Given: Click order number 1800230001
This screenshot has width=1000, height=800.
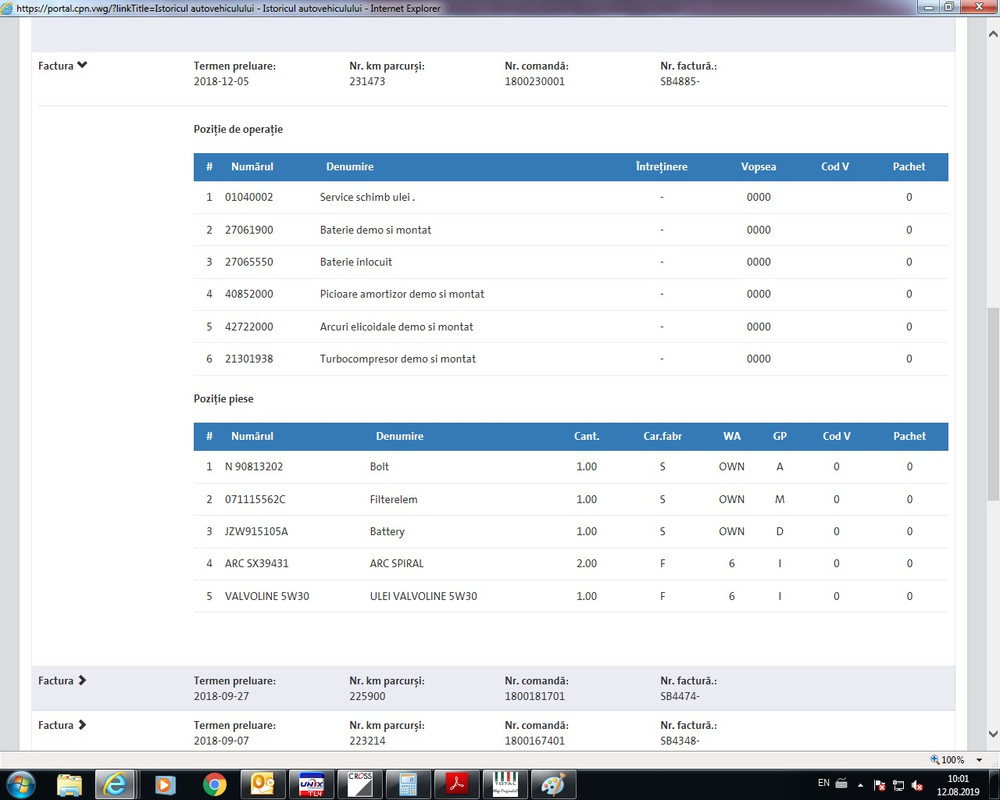Looking at the screenshot, I should 534,82.
